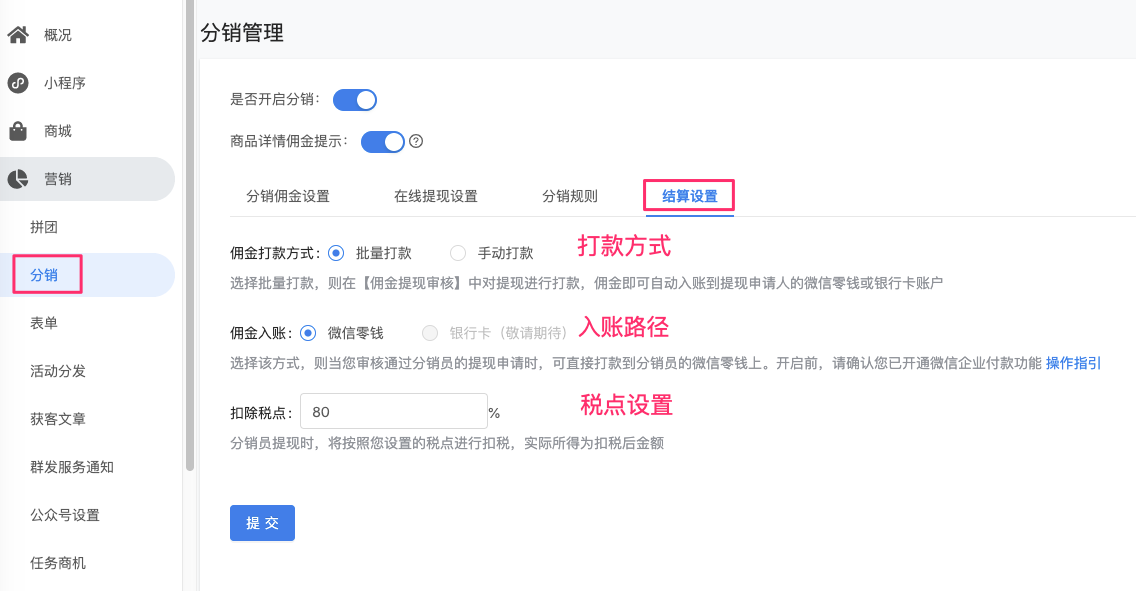Click the 扣除税点 percentage input field
The width and height of the screenshot is (1136, 591).
pos(394,411)
